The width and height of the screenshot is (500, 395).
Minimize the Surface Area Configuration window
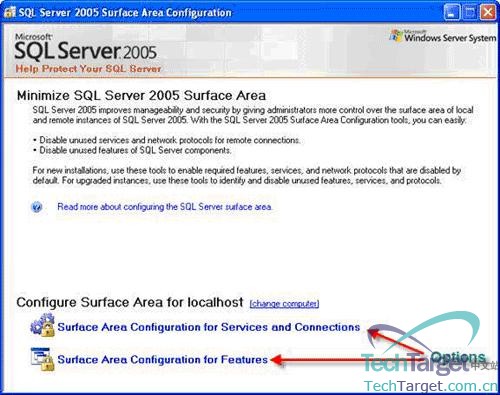coord(452,13)
